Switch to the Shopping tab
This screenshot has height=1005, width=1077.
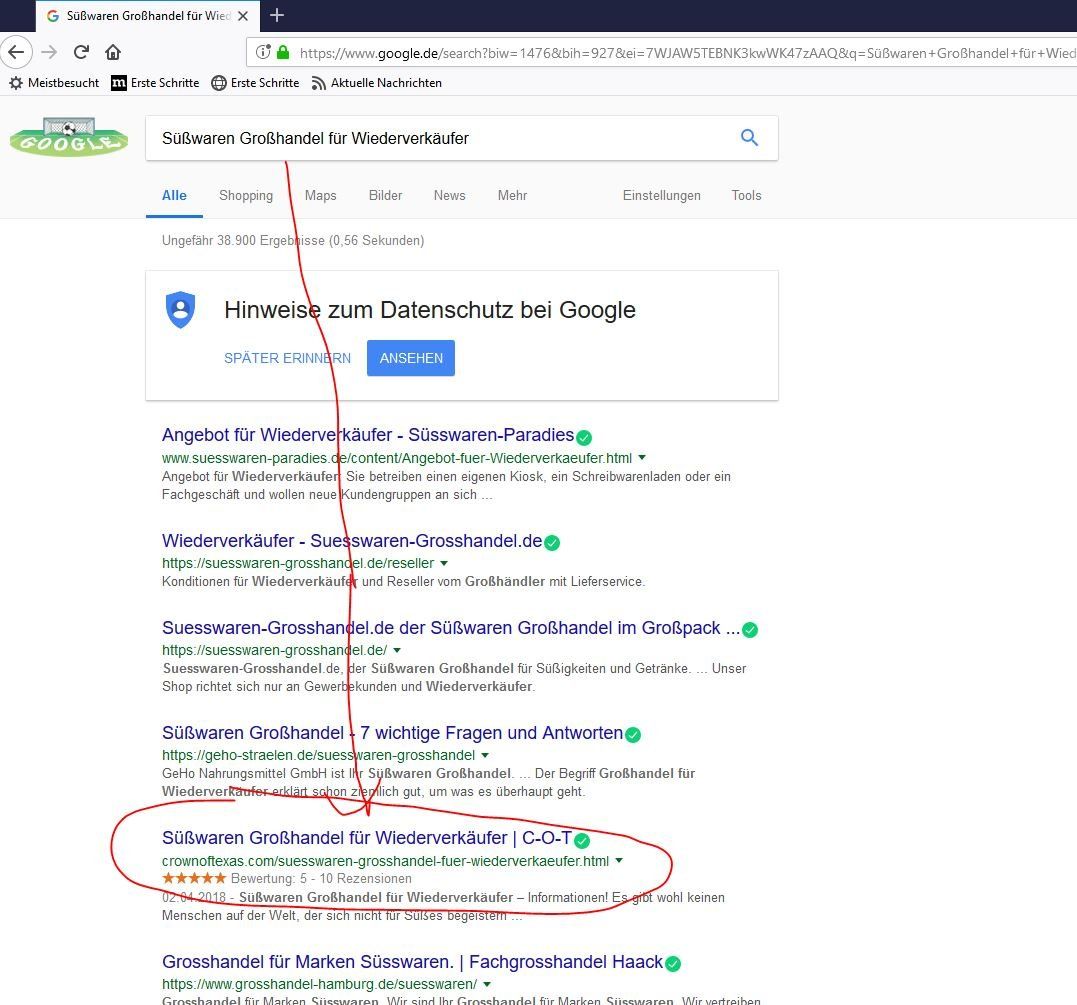pos(246,195)
